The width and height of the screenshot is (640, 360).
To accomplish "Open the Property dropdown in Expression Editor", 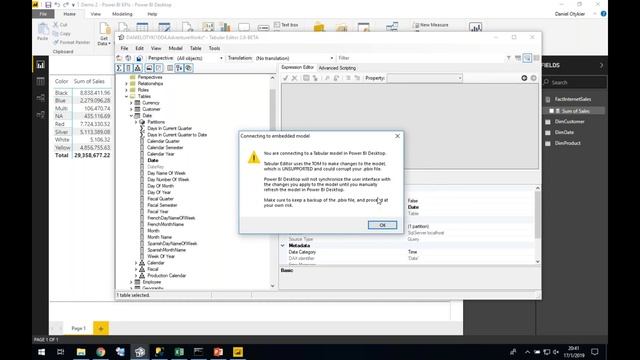I will click(424, 78).
